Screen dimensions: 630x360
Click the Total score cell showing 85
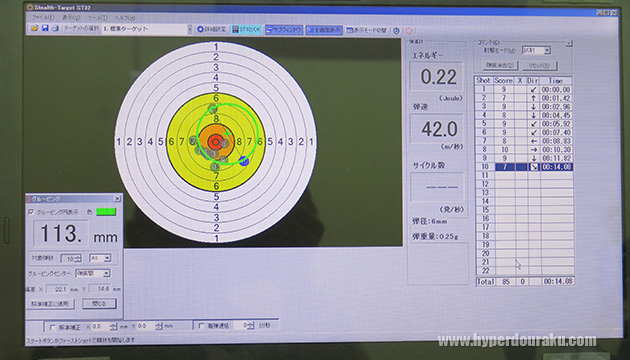pyautogui.click(x=506, y=282)
